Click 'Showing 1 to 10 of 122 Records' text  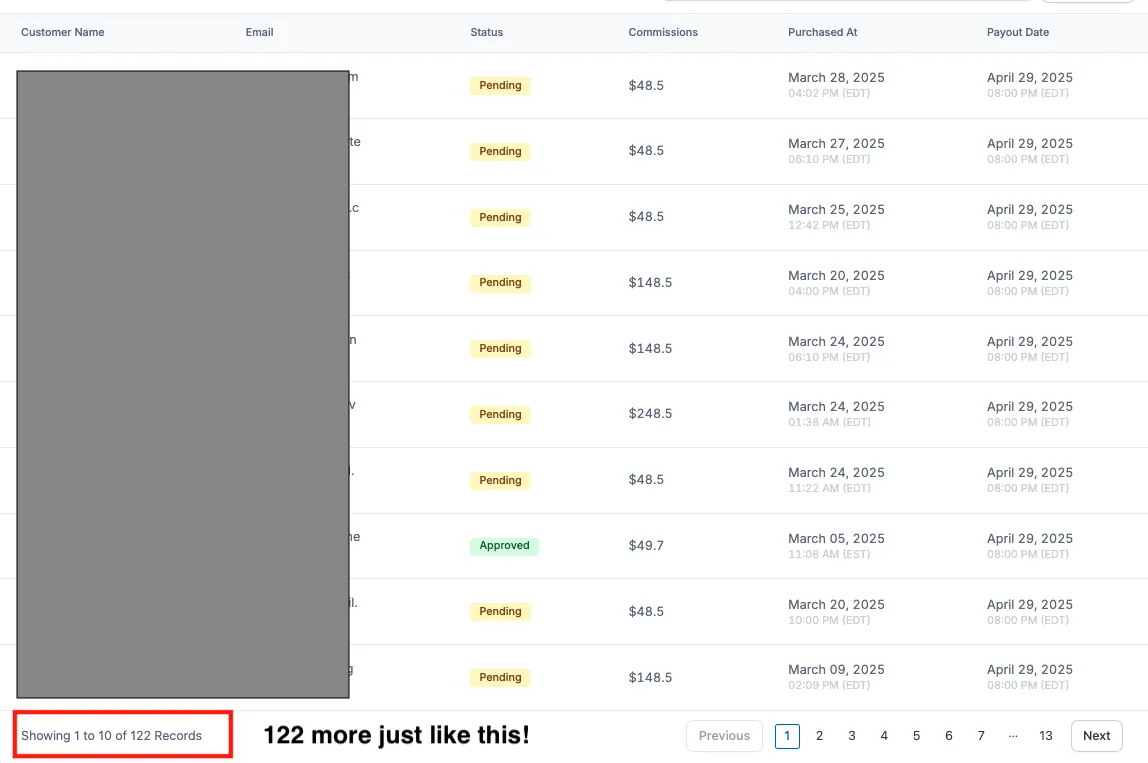[x=111, y=736]
